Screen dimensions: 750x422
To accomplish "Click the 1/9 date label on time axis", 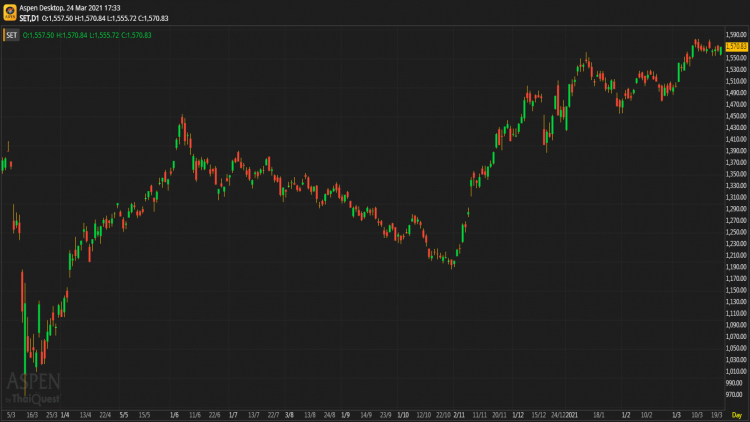I will (345, 415).
